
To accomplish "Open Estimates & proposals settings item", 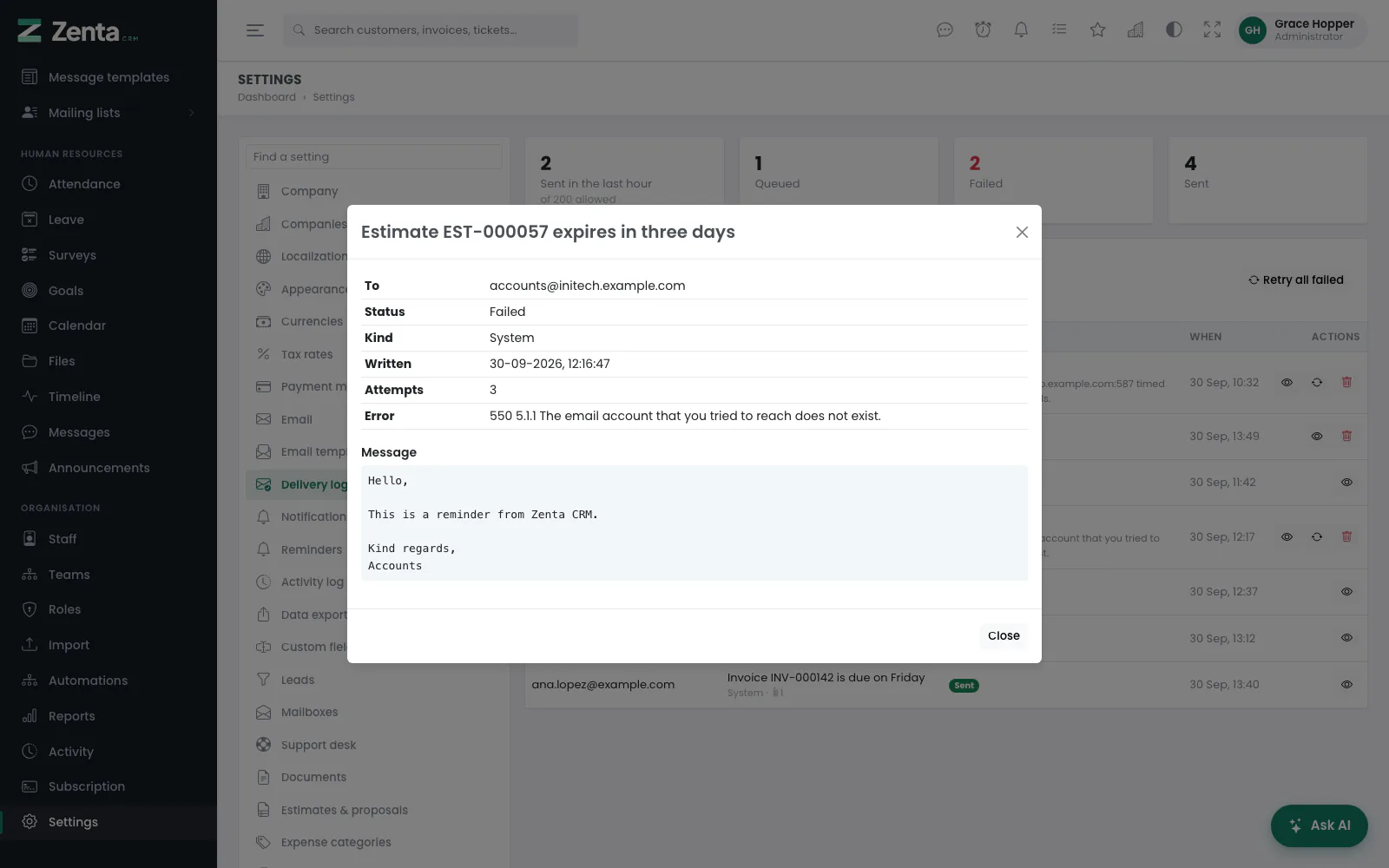I will coord(374,810).
